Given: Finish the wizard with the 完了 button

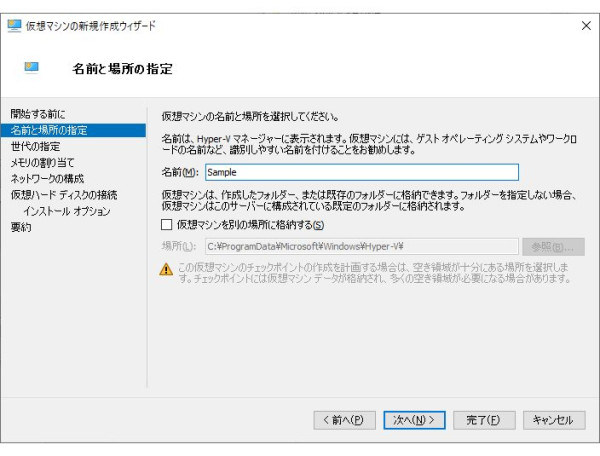Looking at the screenshot, I should (x=484, y=420).
